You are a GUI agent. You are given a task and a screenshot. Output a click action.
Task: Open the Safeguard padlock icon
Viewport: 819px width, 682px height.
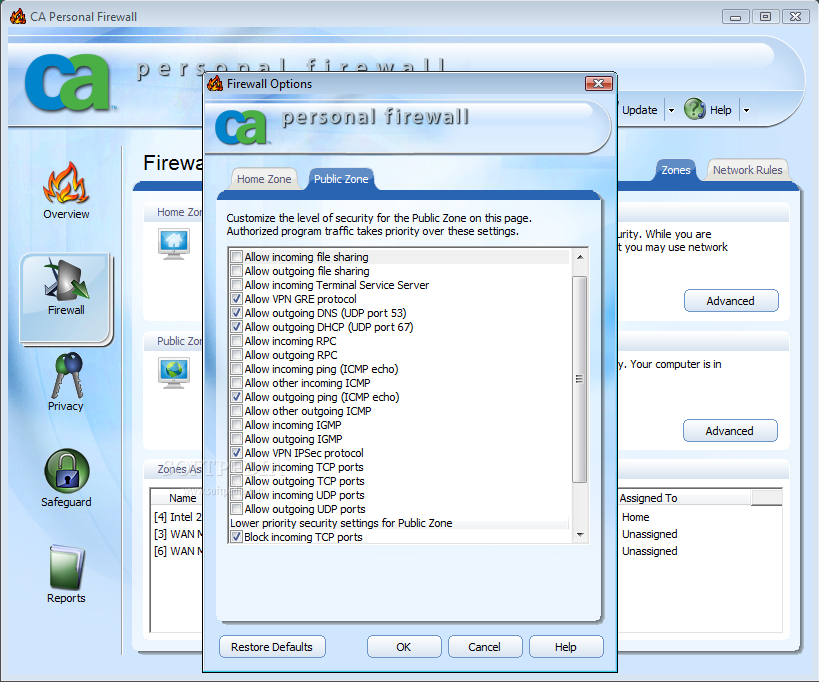pyautogui.click(x=67, y=471)
